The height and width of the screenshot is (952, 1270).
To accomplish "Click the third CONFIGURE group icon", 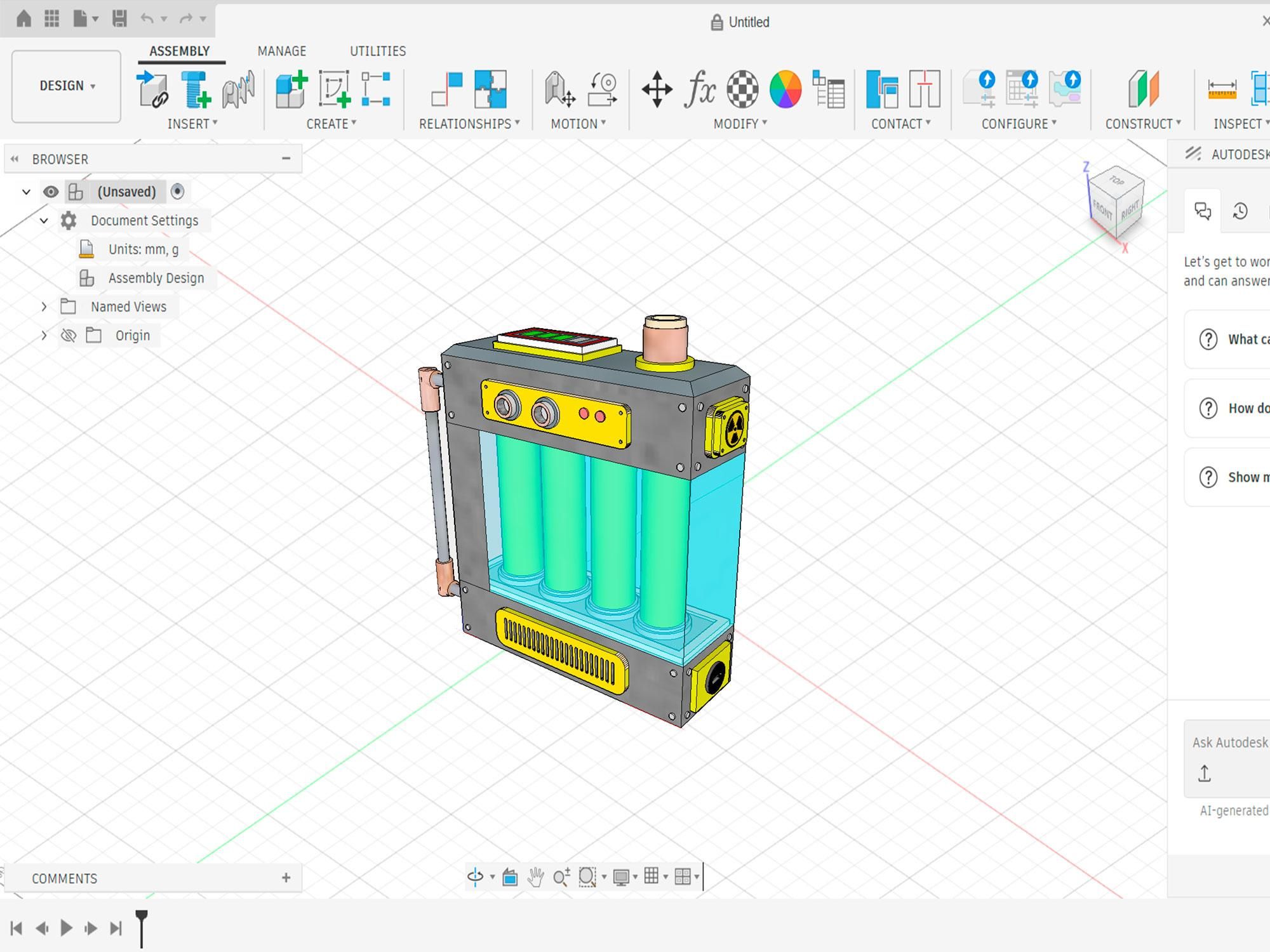I will coord(1065,89).
